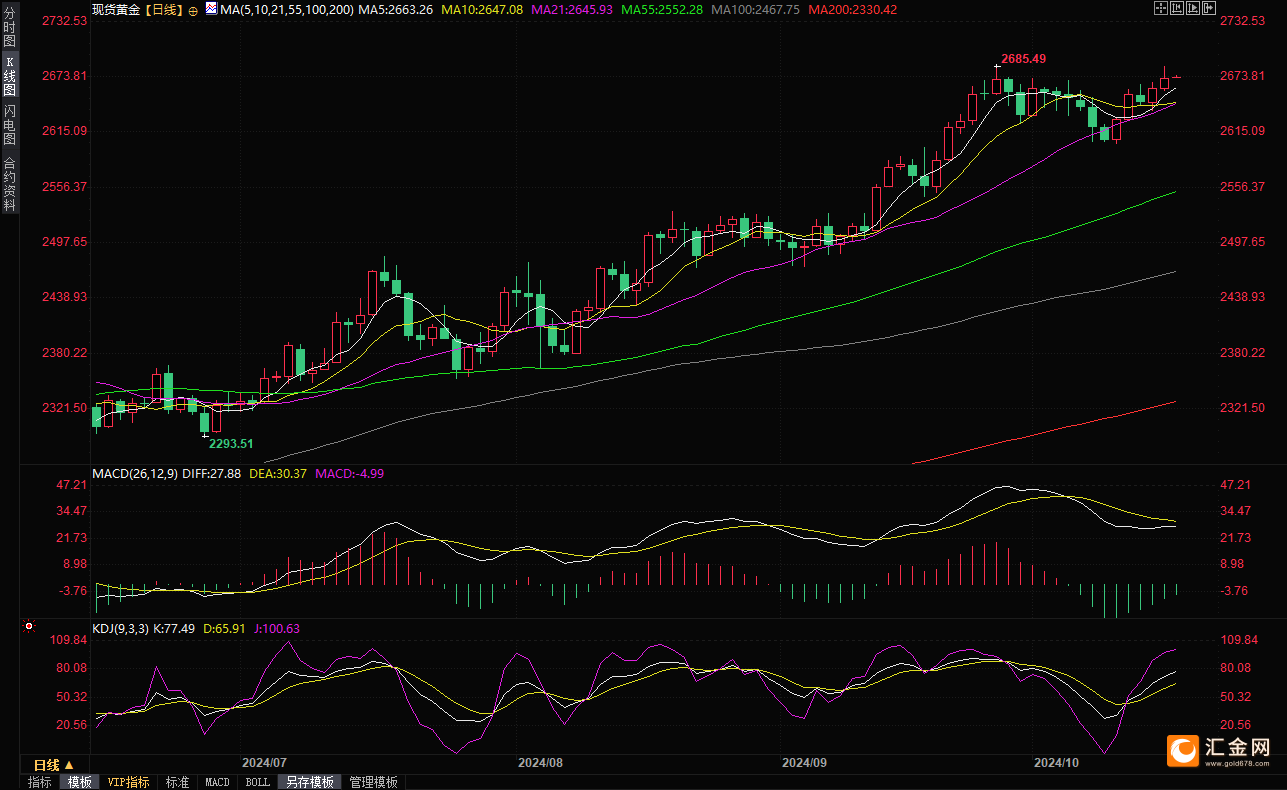This screenshot has height=790, width=1287.
Task: Click the small gear marker icon above KDJ
Action: 28,628
